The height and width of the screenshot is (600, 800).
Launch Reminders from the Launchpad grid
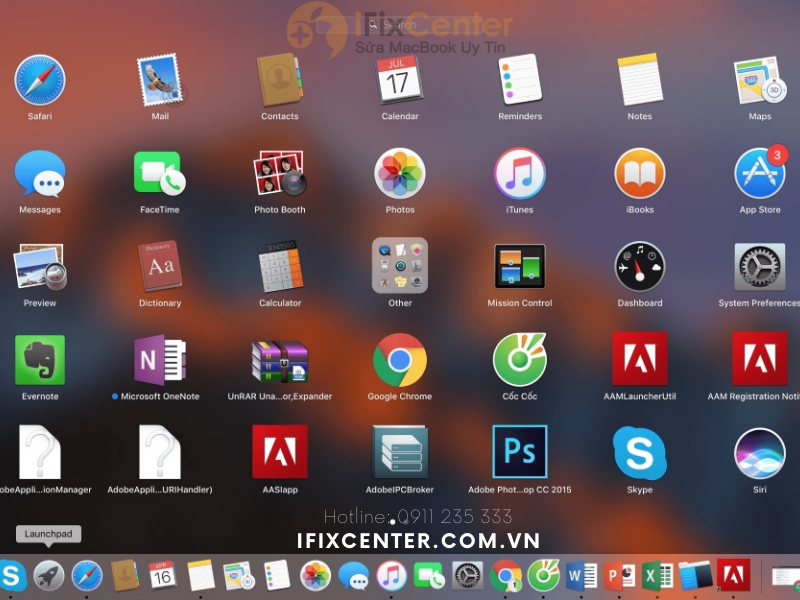tap(519, 80)
